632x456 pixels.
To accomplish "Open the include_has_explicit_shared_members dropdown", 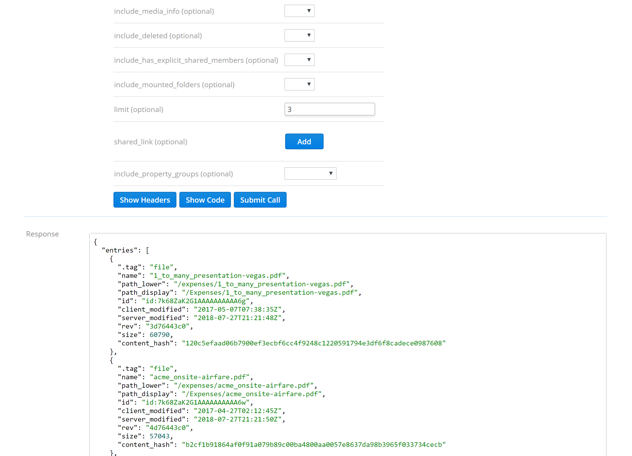I will pyautogui.click(x=299, y=60).
